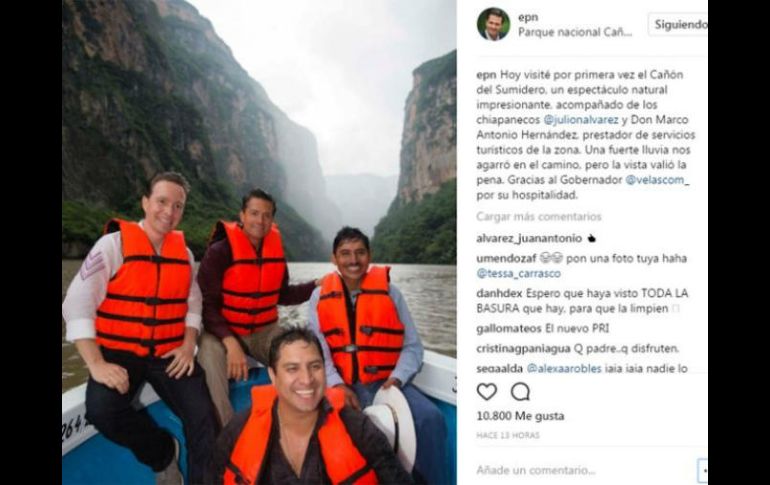Open Parque nacional location link
This screenshot has width=770, height=485.
(575, 32)
